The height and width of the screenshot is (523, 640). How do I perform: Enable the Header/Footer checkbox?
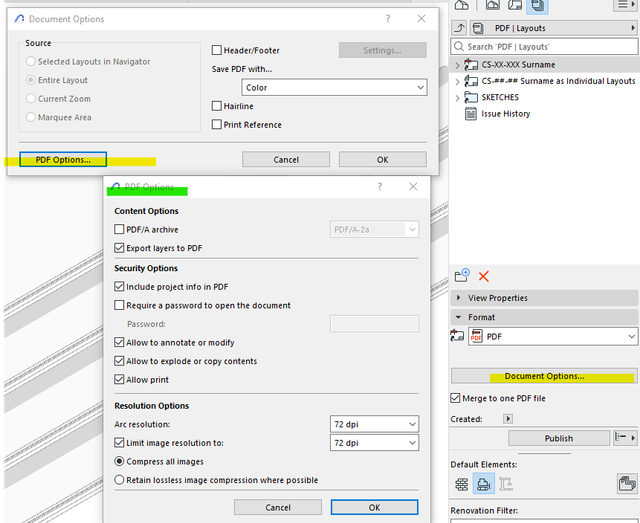(217, 50)
